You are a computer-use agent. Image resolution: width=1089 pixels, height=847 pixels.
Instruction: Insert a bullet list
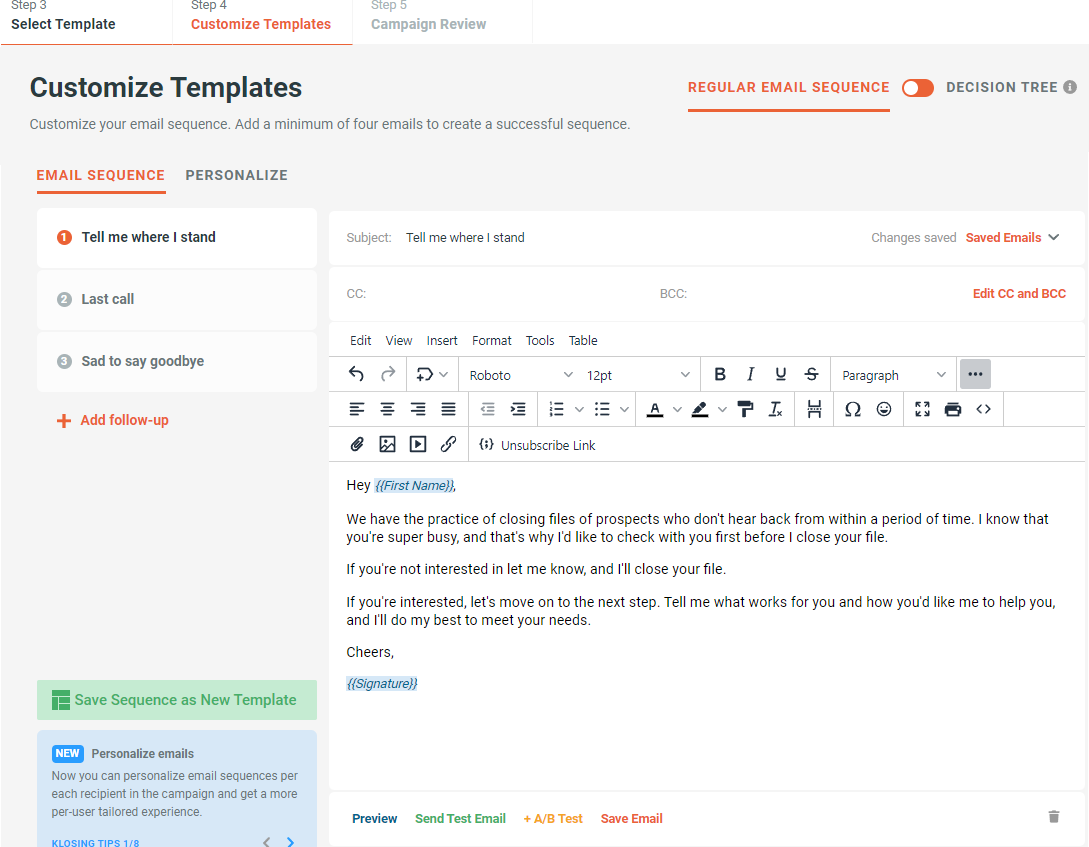point(602,410)
